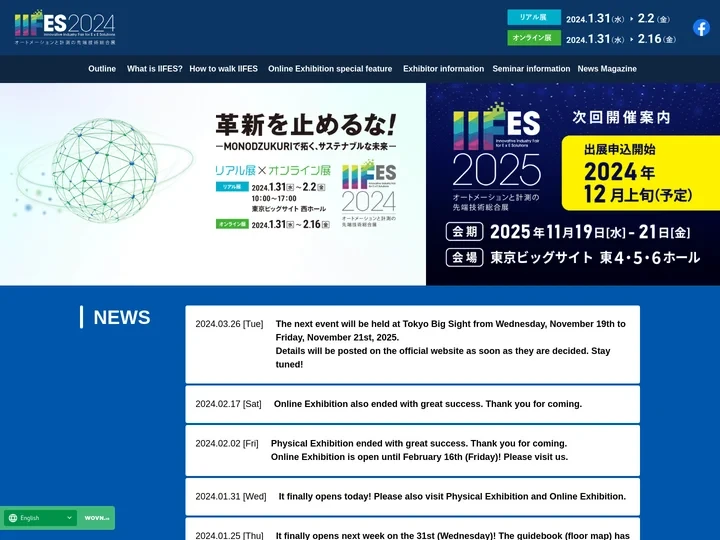Open the 2024.01.31 opens today news item
The width and height of the screenshot is (720, 540).
(412, 497)
